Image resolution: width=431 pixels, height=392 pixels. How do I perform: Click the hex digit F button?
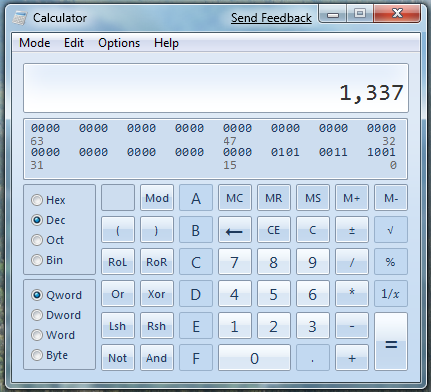(x=196, y=358)
